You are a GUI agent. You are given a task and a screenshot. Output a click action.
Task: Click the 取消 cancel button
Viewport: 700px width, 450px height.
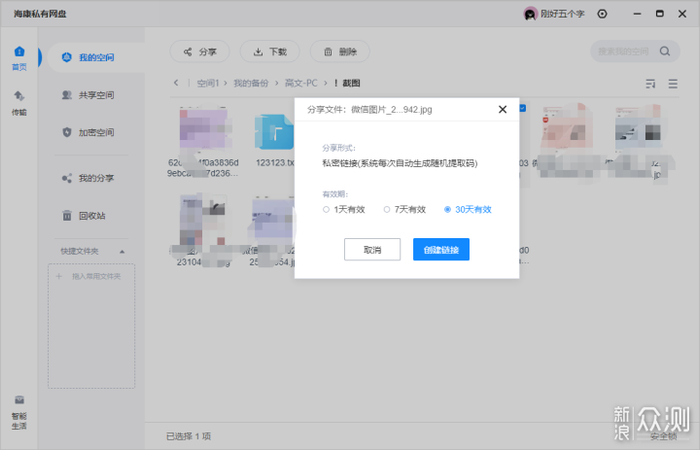tap(372, 250)
